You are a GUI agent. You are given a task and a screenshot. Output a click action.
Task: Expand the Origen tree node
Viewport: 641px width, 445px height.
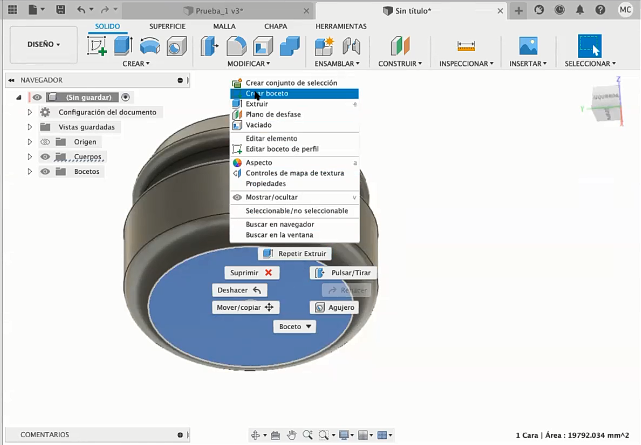29,142
